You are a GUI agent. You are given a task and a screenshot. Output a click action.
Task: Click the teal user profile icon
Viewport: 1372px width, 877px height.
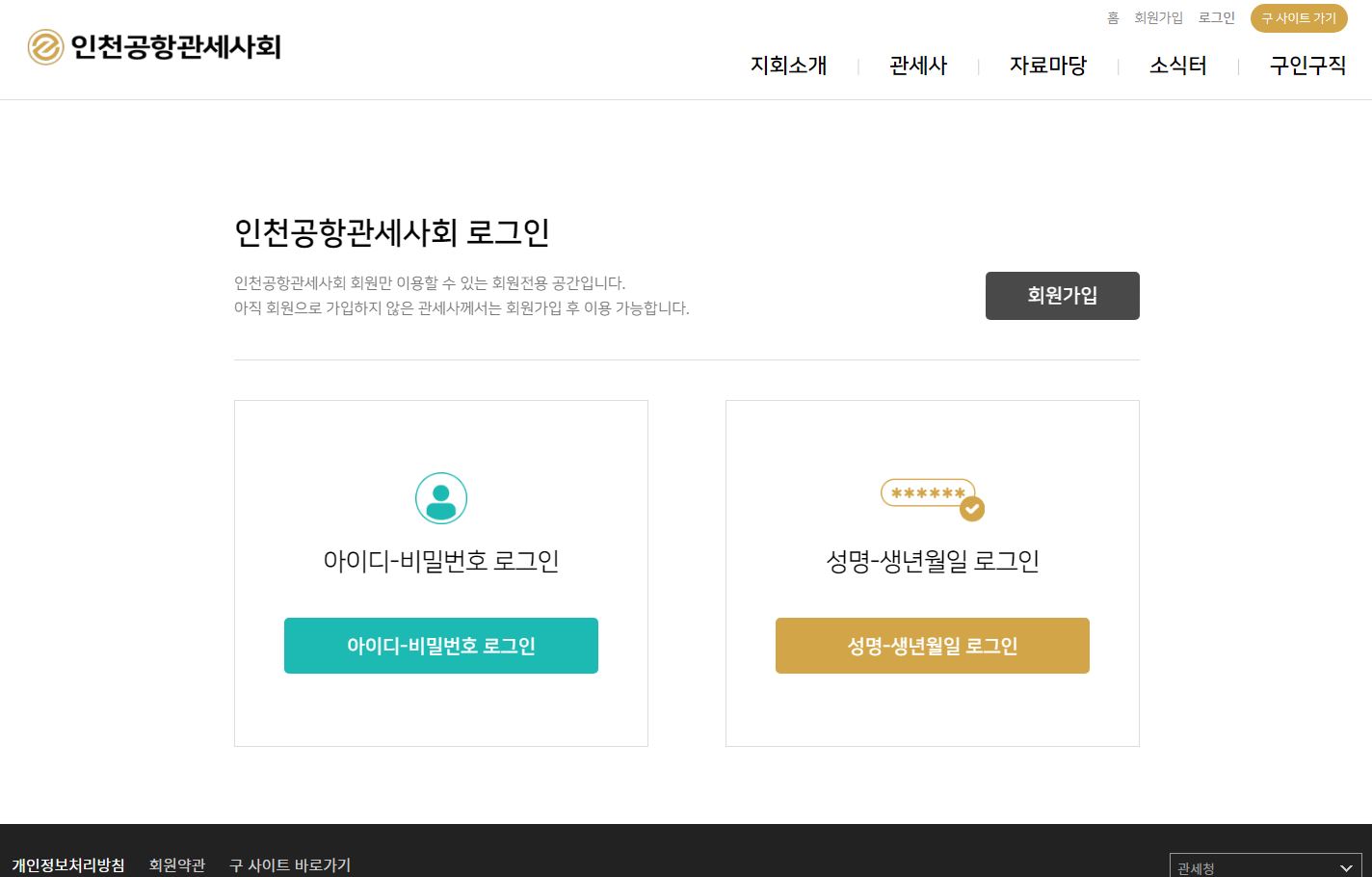[441, 498]
